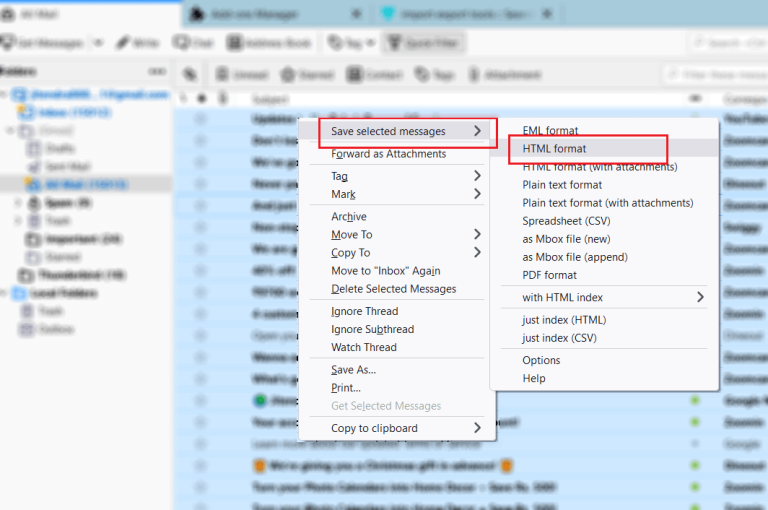Open the Address Book
The width and height of the screenshot is (768, 510).
point(237,43)
